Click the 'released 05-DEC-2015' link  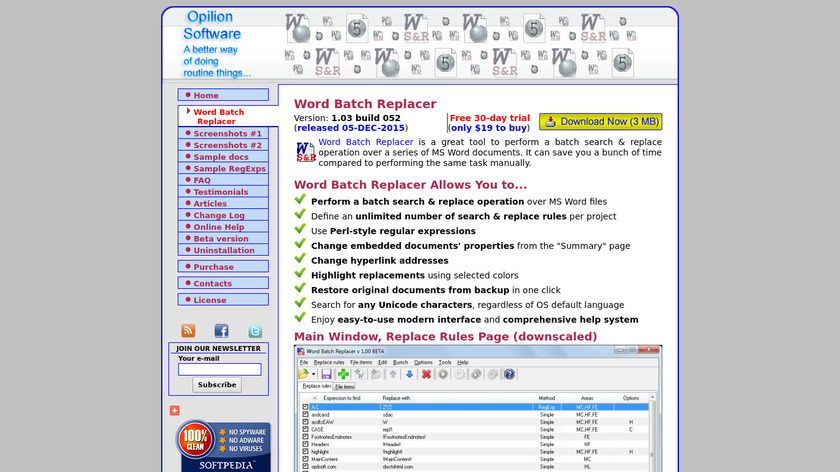(351, 128)
